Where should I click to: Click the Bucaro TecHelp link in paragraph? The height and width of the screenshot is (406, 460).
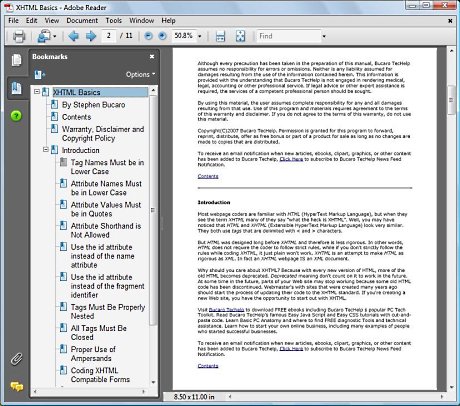tap(226, 310)
